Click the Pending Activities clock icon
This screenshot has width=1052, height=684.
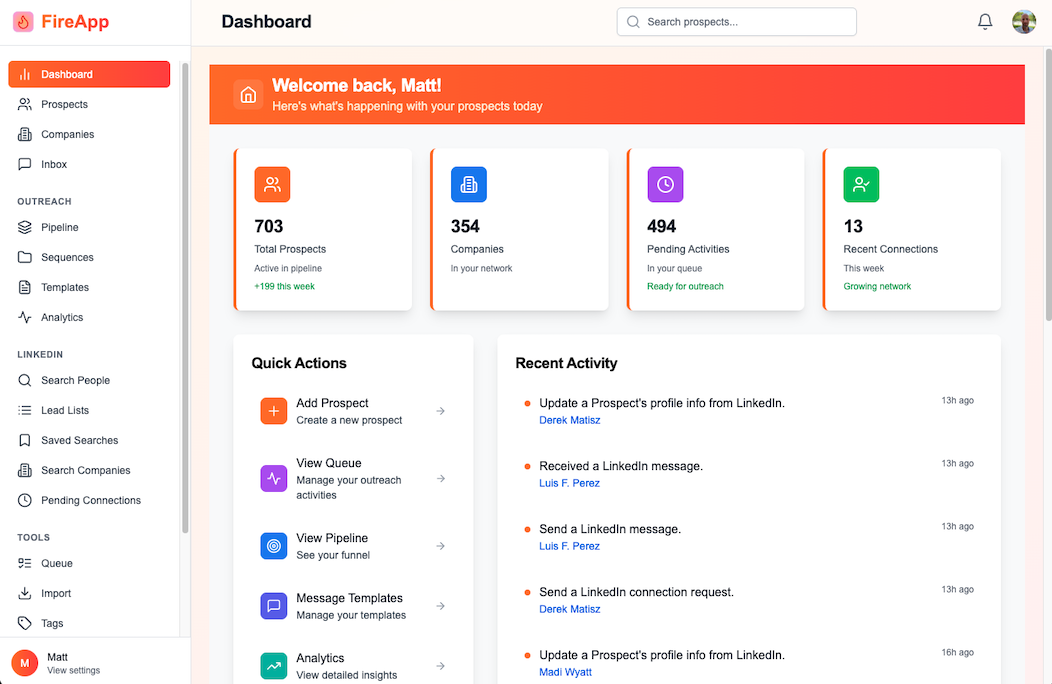pos(665,184)
